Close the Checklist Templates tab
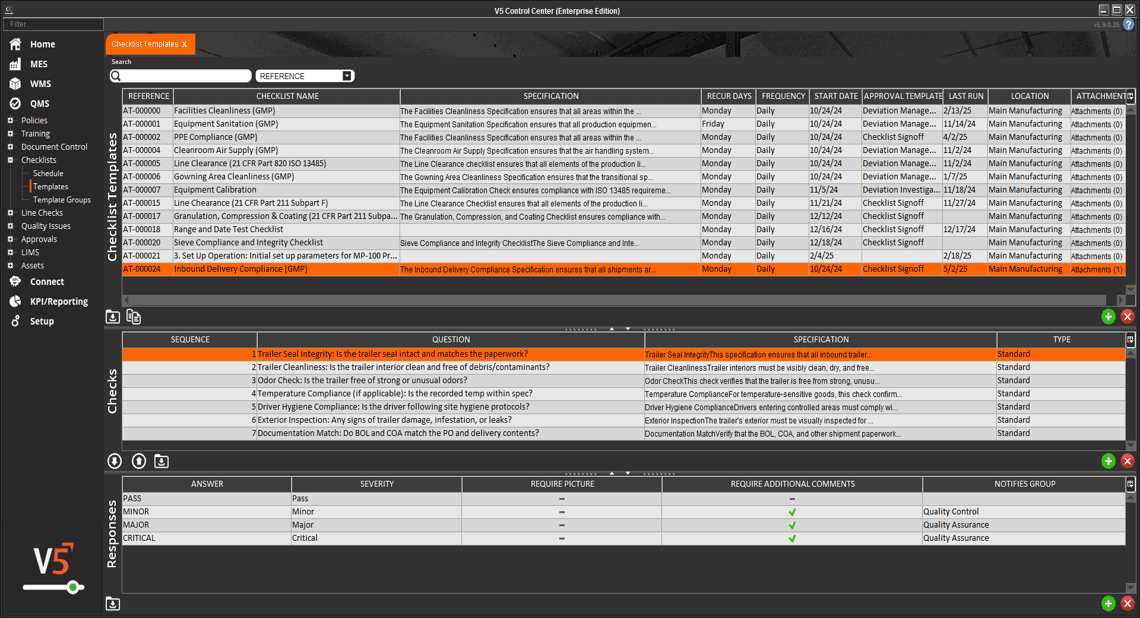Image resolution: width=1140 pixels, height=618 pixels. [185, 44]
